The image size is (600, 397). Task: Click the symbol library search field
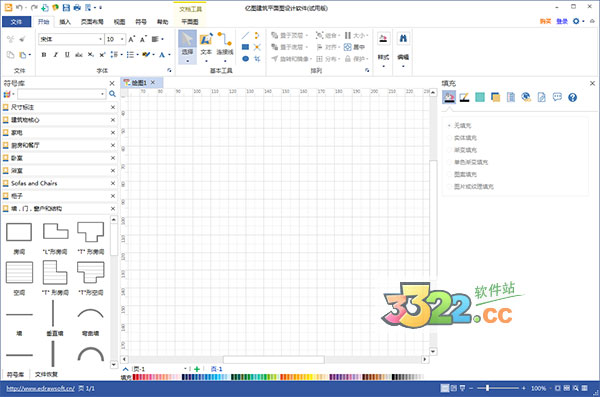[x=59, y=94]
